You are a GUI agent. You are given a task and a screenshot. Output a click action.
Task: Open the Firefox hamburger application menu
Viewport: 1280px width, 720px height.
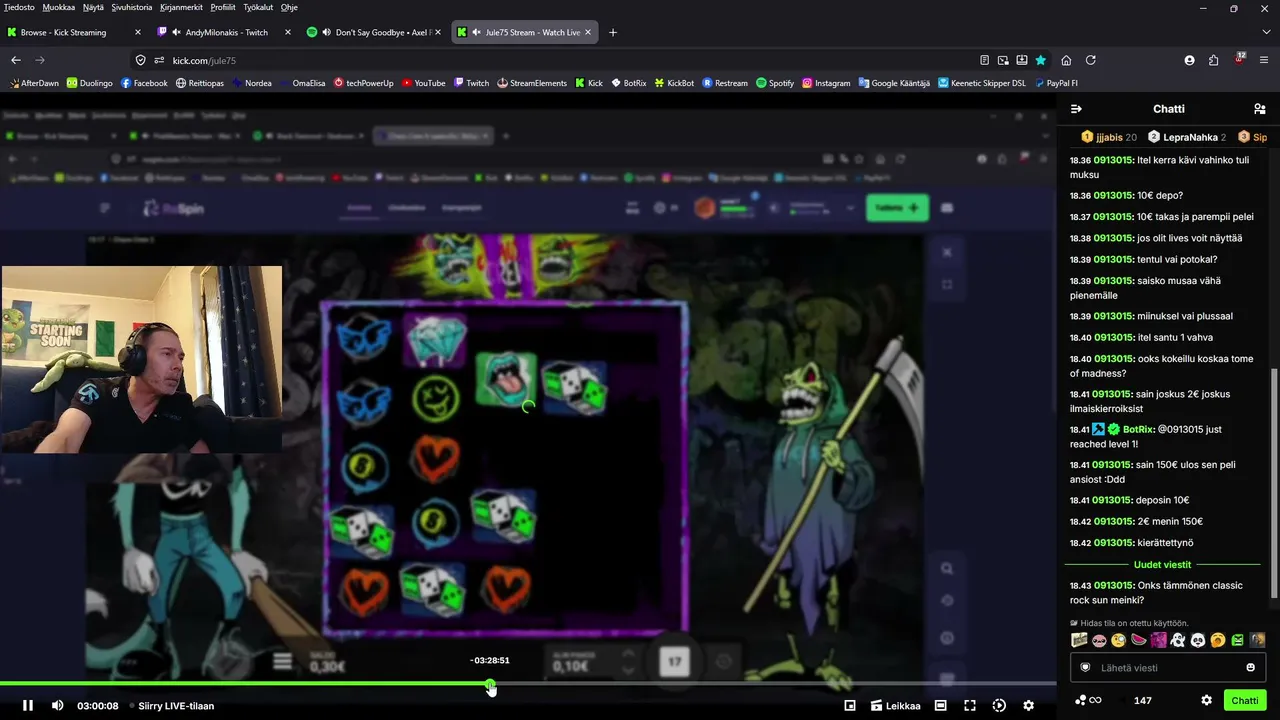[1264, 60]
